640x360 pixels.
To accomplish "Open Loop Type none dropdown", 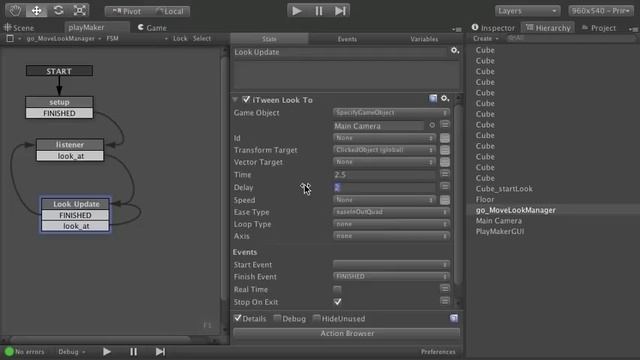I will [x=391, y=224].
